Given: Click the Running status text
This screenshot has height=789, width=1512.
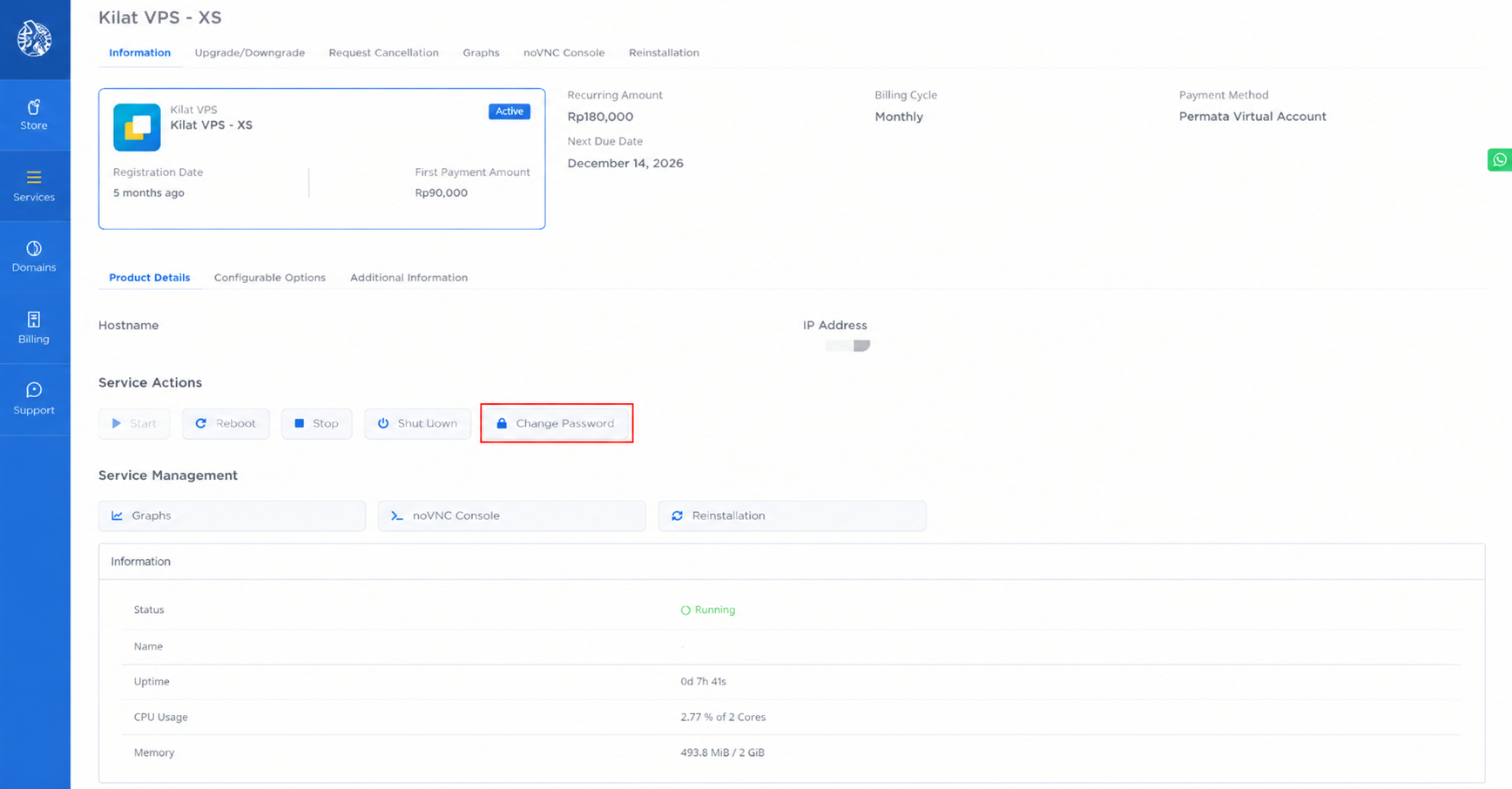Looking at the screenshot, I should tap(714, 610).
